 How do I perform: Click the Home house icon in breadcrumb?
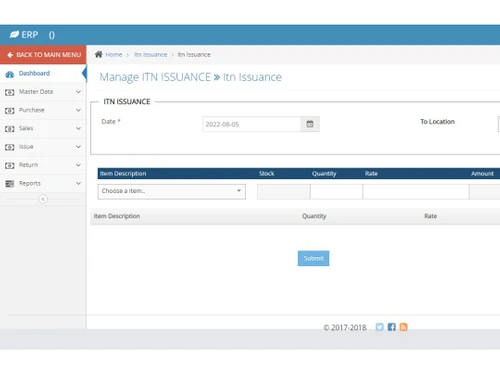click(x=99, y=54)
